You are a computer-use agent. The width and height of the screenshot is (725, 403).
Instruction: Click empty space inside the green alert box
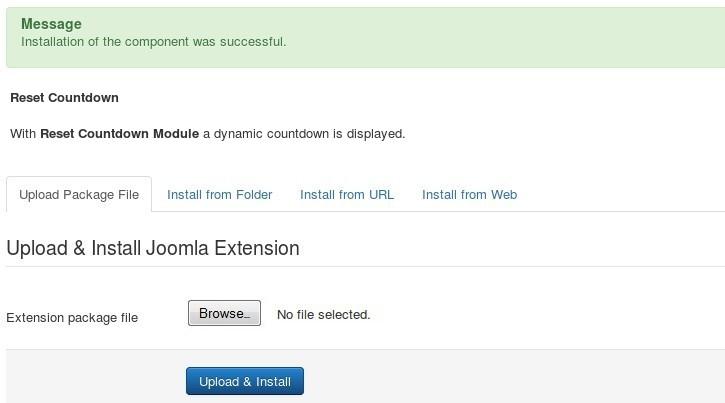tap(509, 37)
